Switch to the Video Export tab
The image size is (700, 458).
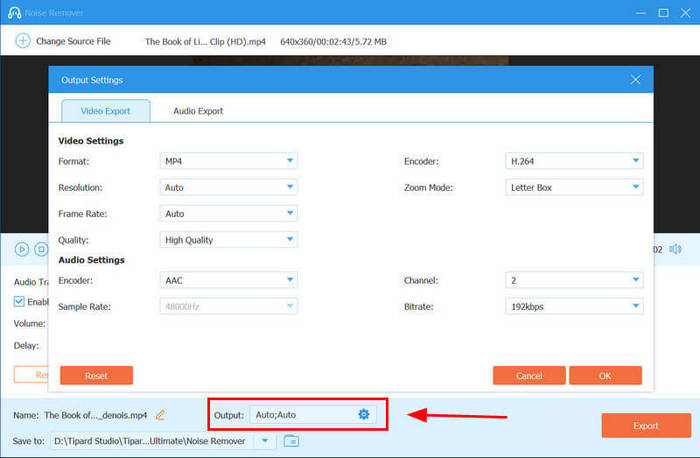[x=106, y=111]
